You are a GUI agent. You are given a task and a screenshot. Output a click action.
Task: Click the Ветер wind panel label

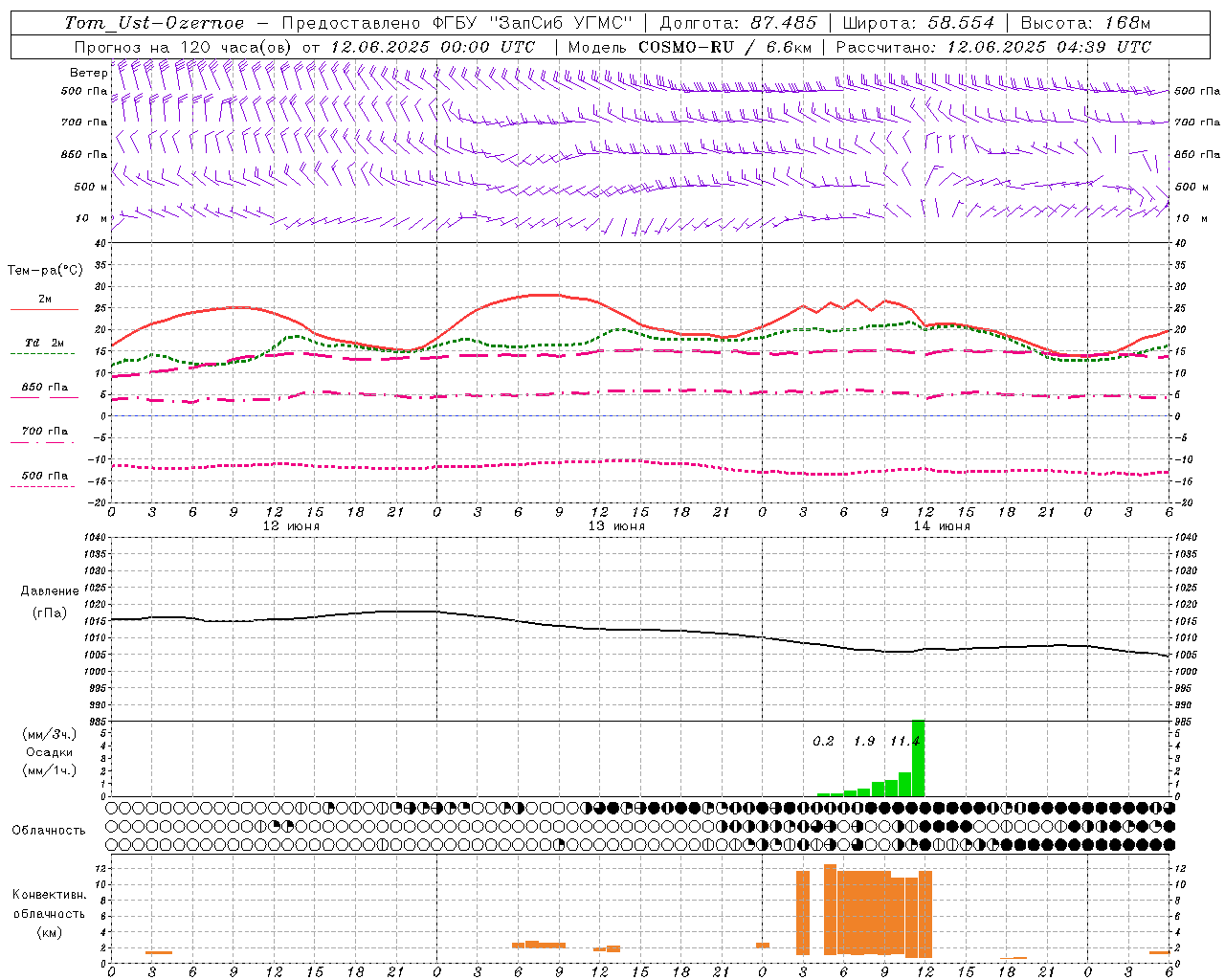[88, 73]
